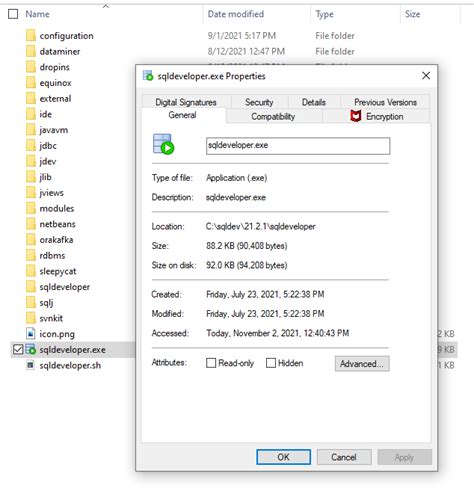Click the title bar icon of Properties dialog
Viewport: 474px width, 494px height.
coord(148,76)
